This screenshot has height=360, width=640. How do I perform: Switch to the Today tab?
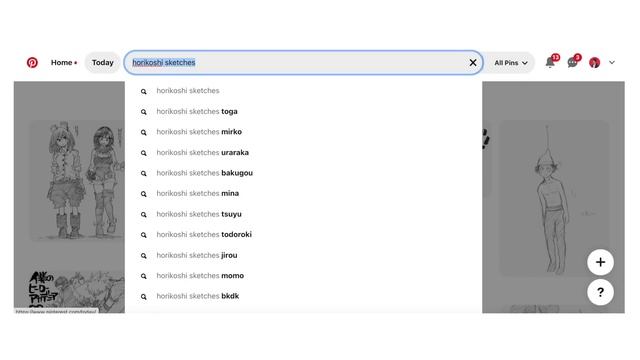coord(102,62)
